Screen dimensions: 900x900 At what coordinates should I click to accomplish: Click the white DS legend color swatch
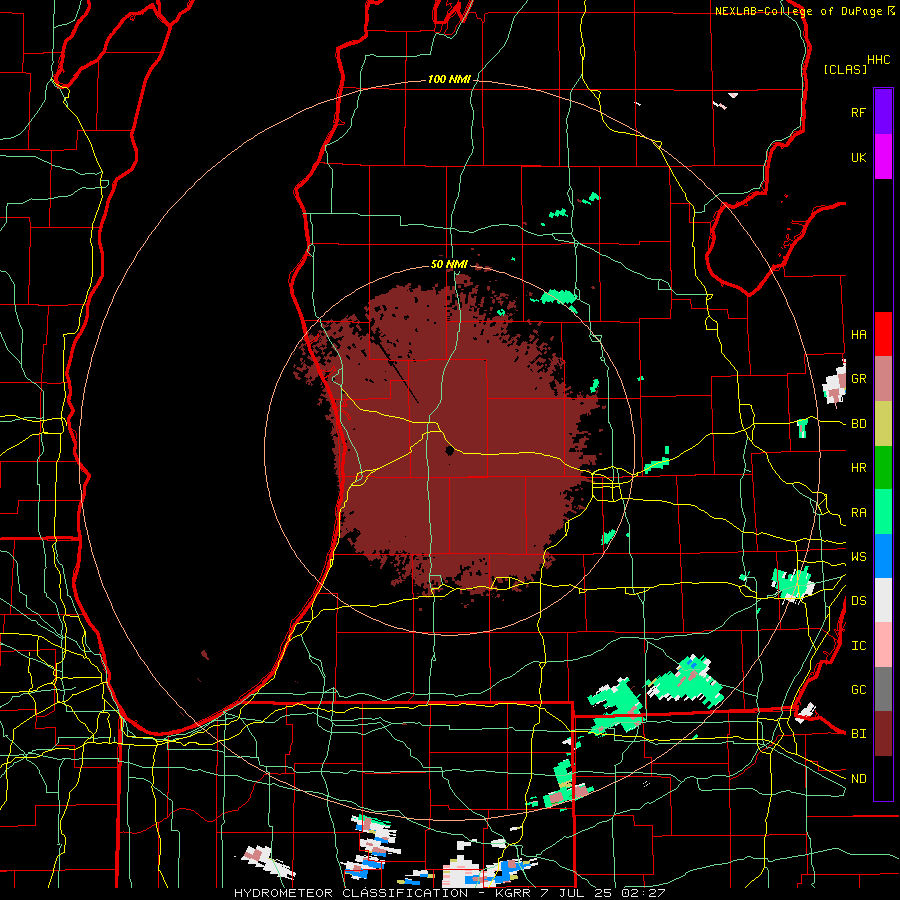coord(883,600)
